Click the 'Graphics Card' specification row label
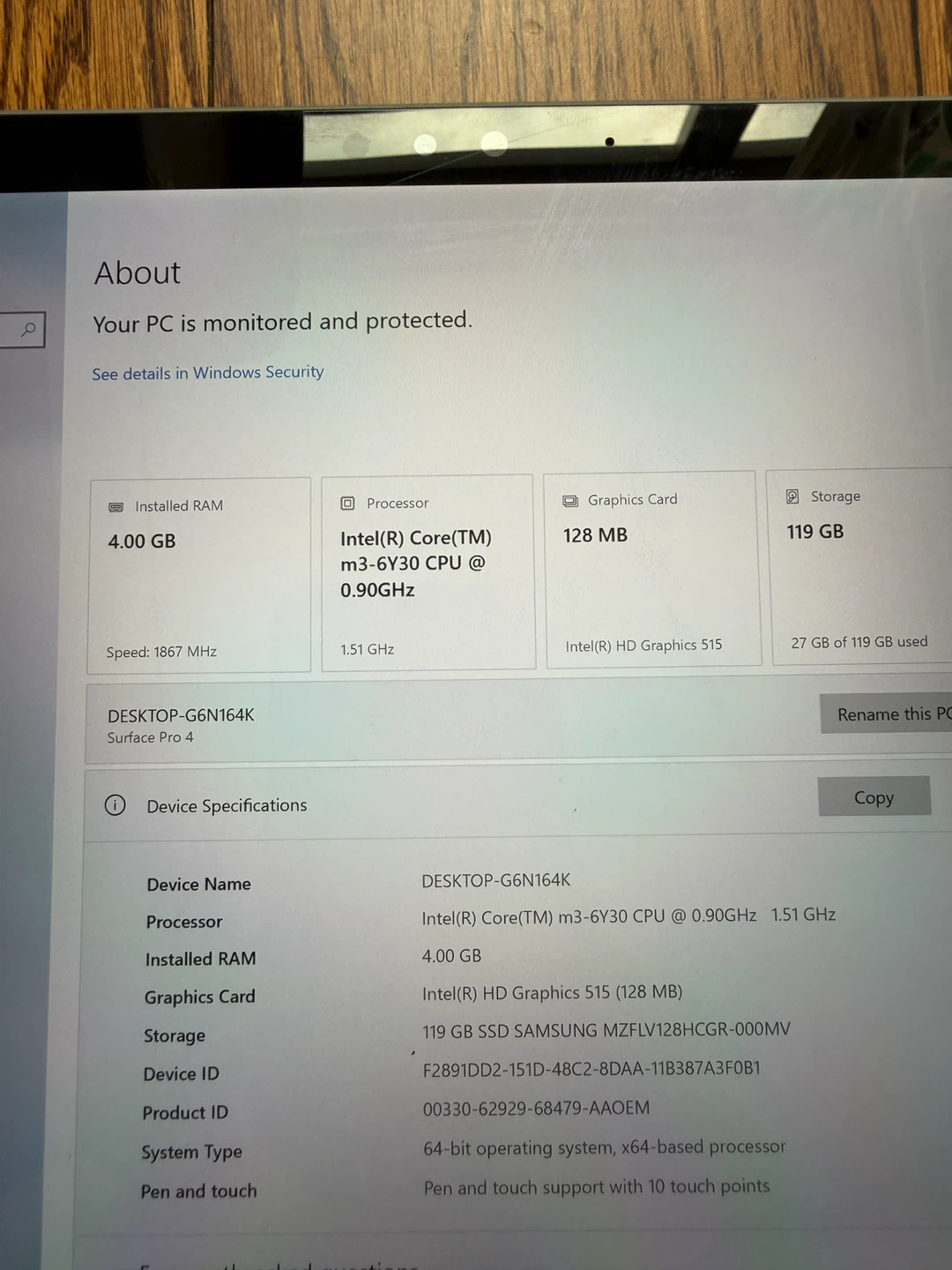 [x=200, y=997]
